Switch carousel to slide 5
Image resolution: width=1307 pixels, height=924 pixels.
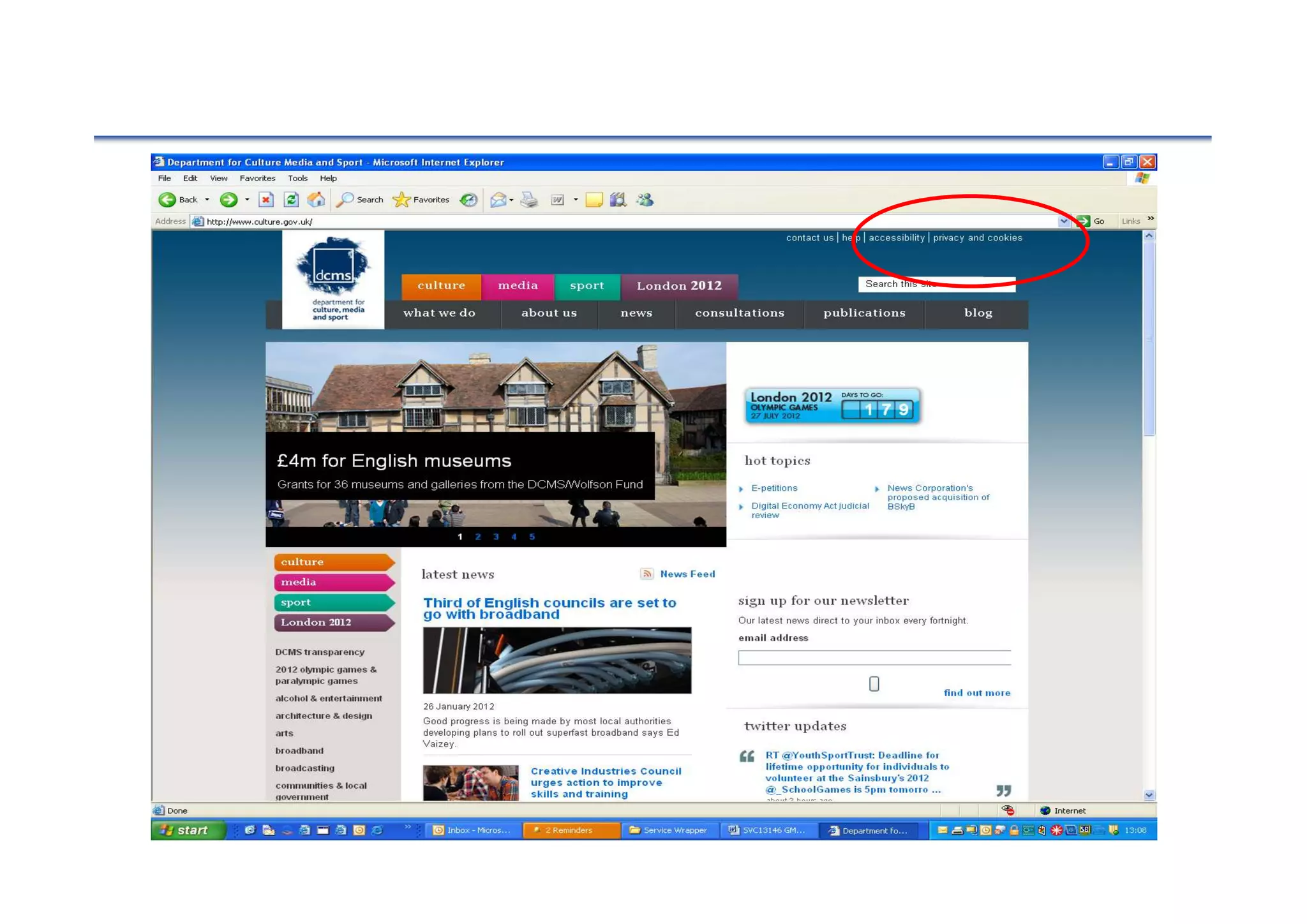tap(532, 537)
